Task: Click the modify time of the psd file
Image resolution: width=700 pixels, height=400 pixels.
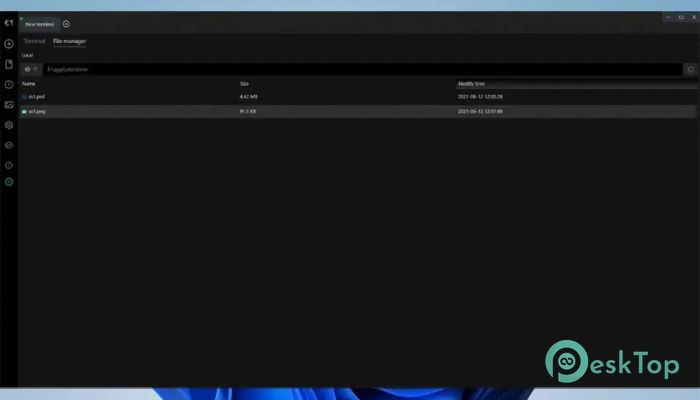Action: 480,97
